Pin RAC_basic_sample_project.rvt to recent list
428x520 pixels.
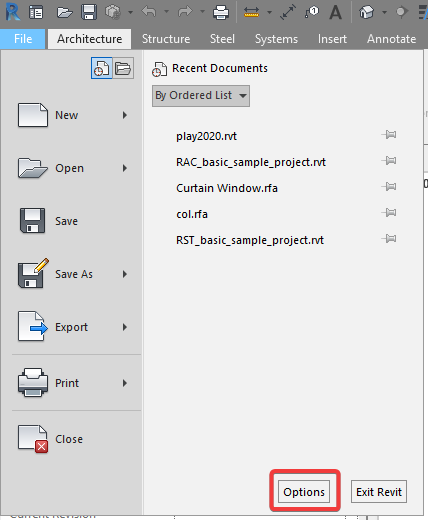coord(389,161)
